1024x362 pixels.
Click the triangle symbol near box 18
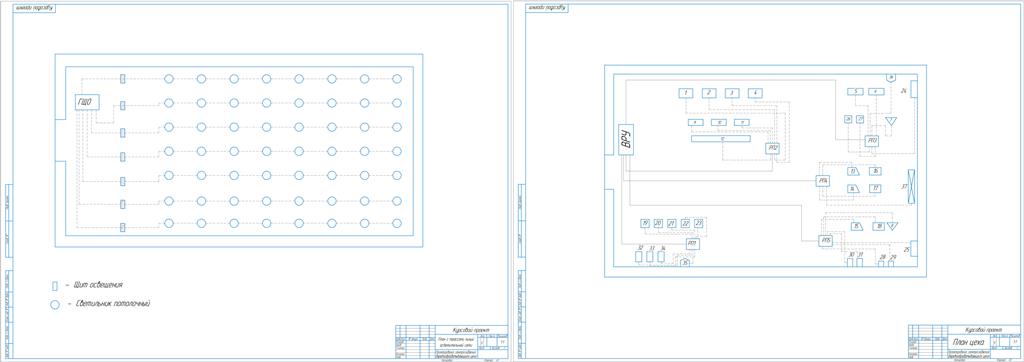[x=893, y=226]
